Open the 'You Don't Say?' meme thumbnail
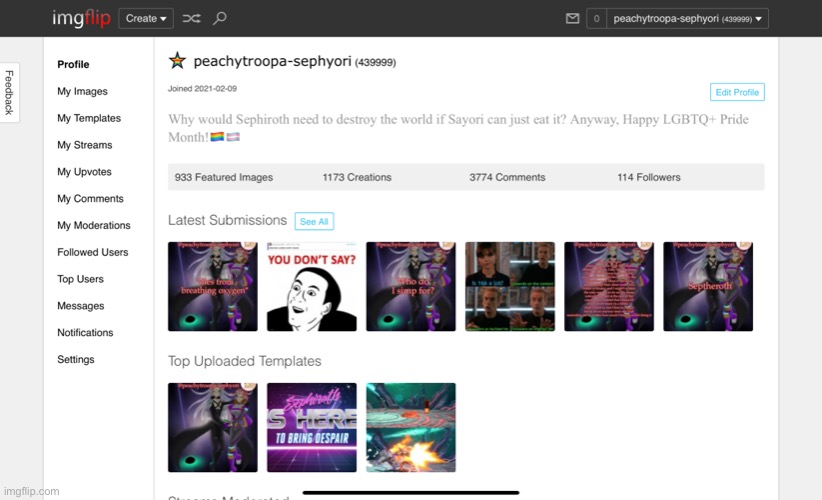The height and width of the screenshot is (500, 822). pyautogui.click(x=312, y=286)
